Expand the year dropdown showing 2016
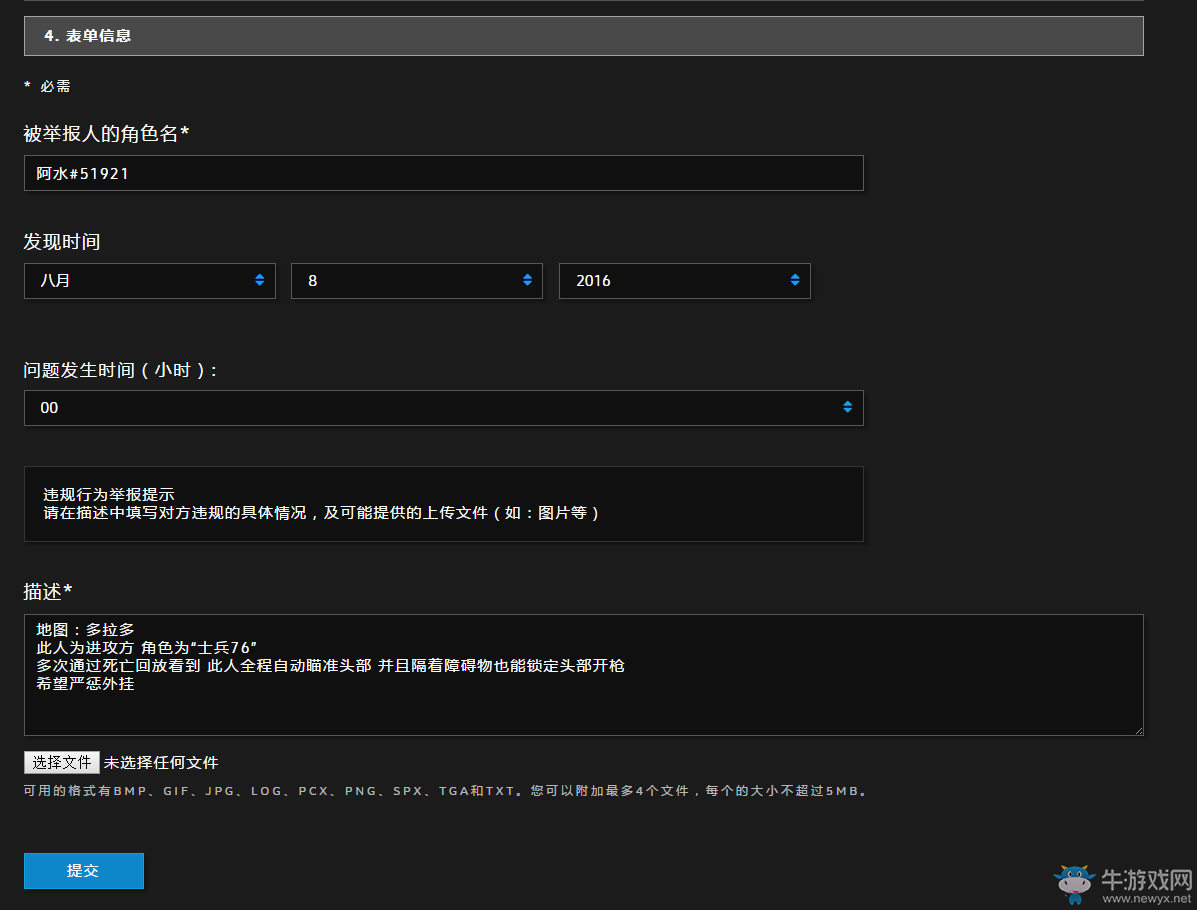Viewport: 1197px width, 910px height. pyautogui.click(x=684, y=281)
